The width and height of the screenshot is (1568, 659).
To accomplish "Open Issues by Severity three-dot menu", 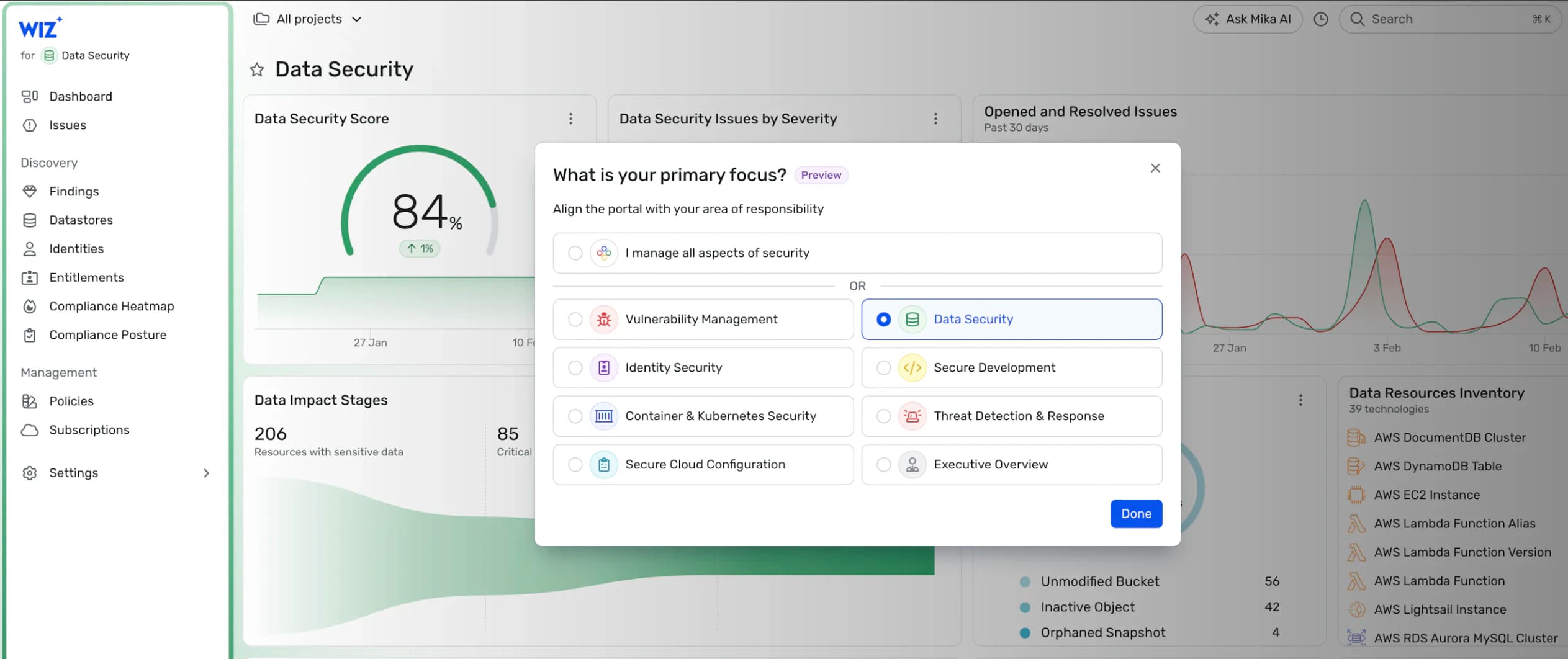I will click(935, 119).
